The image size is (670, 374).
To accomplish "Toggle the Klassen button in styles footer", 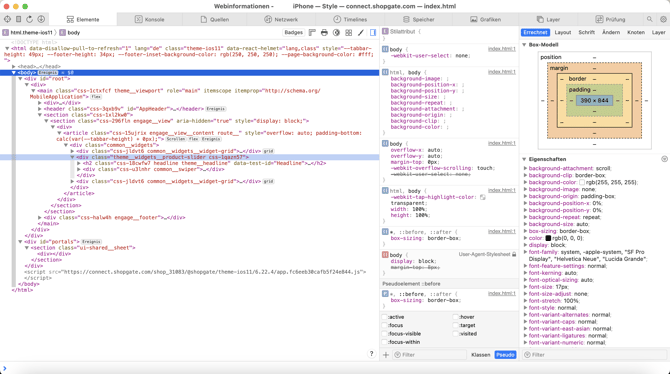I will (481, 355).
